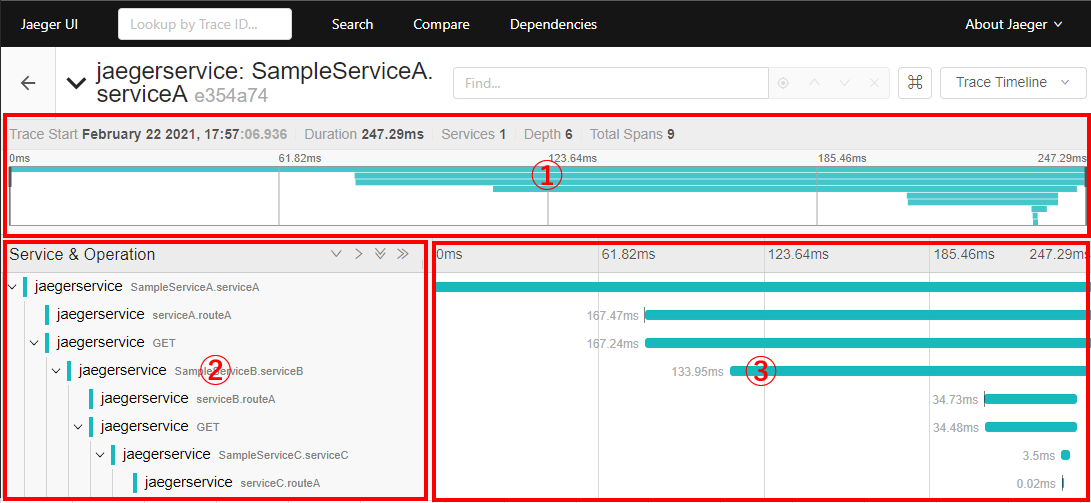
Task: Click the Trace Start date text
Action: click(148, 134)
